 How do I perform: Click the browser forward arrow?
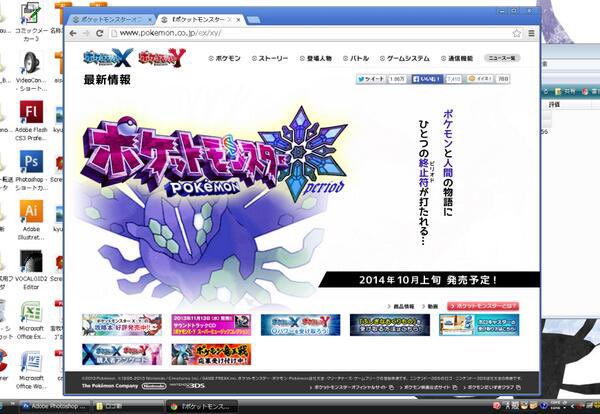click(86, 33)
